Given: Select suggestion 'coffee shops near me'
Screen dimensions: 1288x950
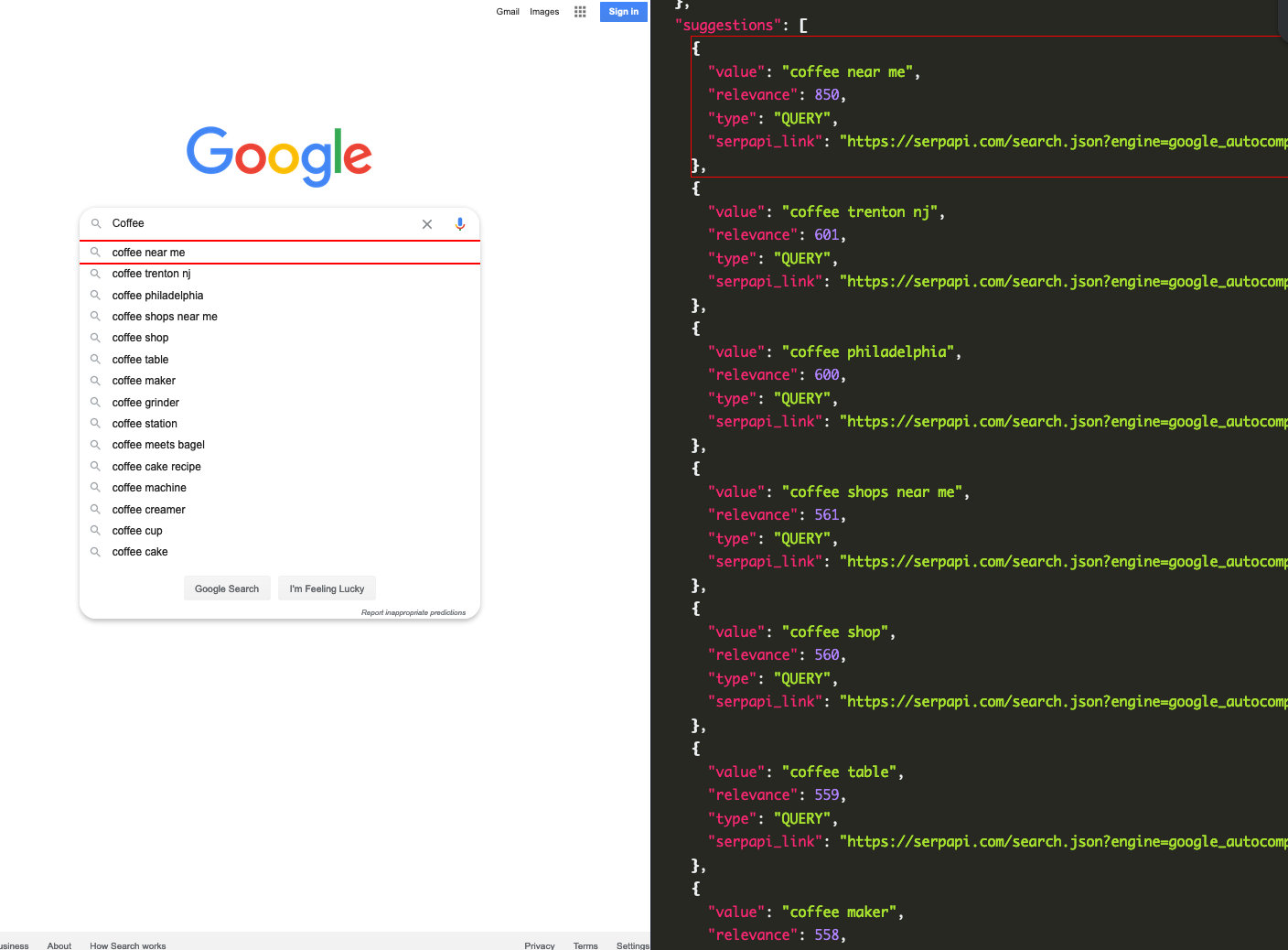Looking at the screenshot, I should pyautogui.click(x=280, y=317).
